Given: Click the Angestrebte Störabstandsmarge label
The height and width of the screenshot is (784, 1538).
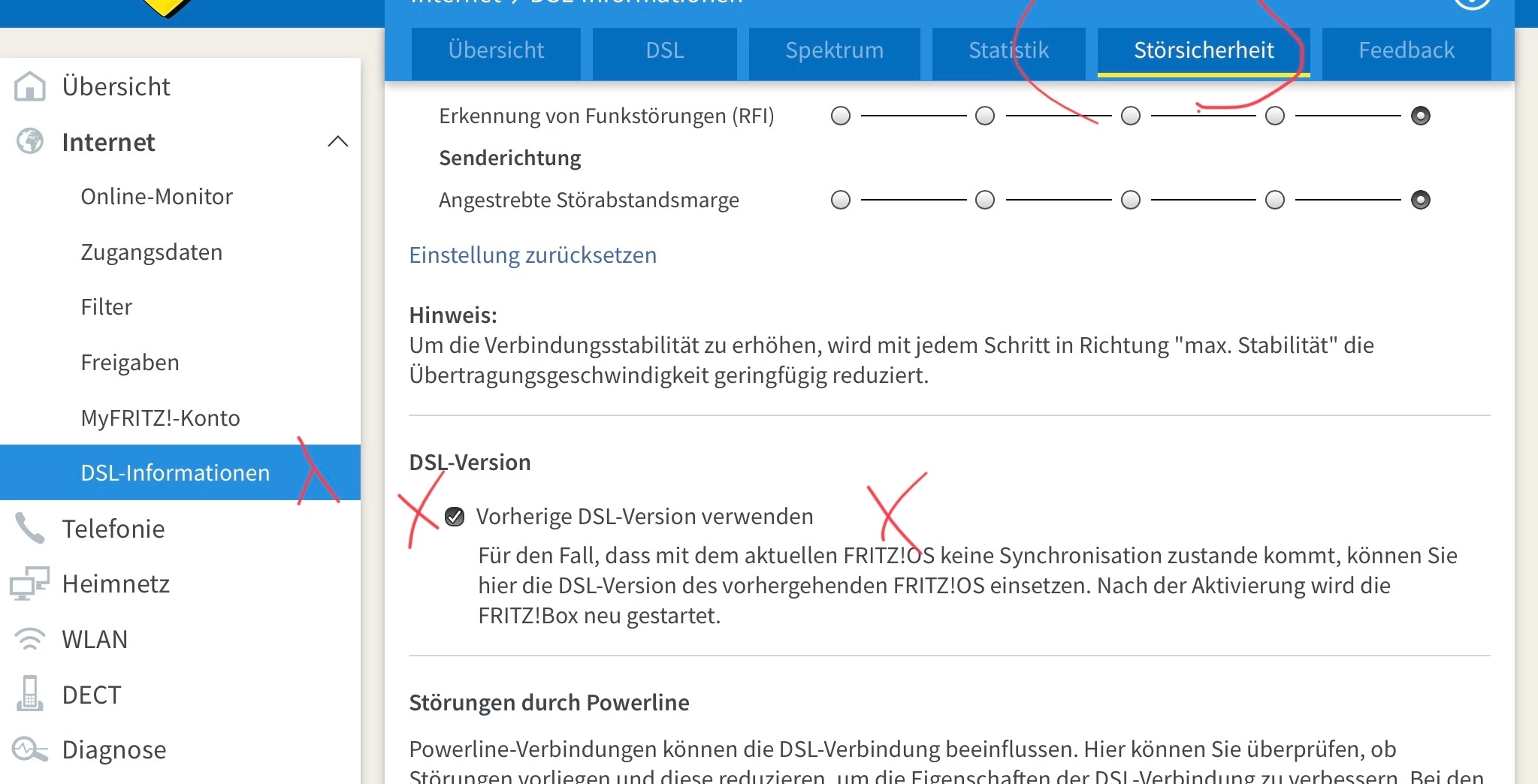Looking at the screenshot, I should click(589, 201).
